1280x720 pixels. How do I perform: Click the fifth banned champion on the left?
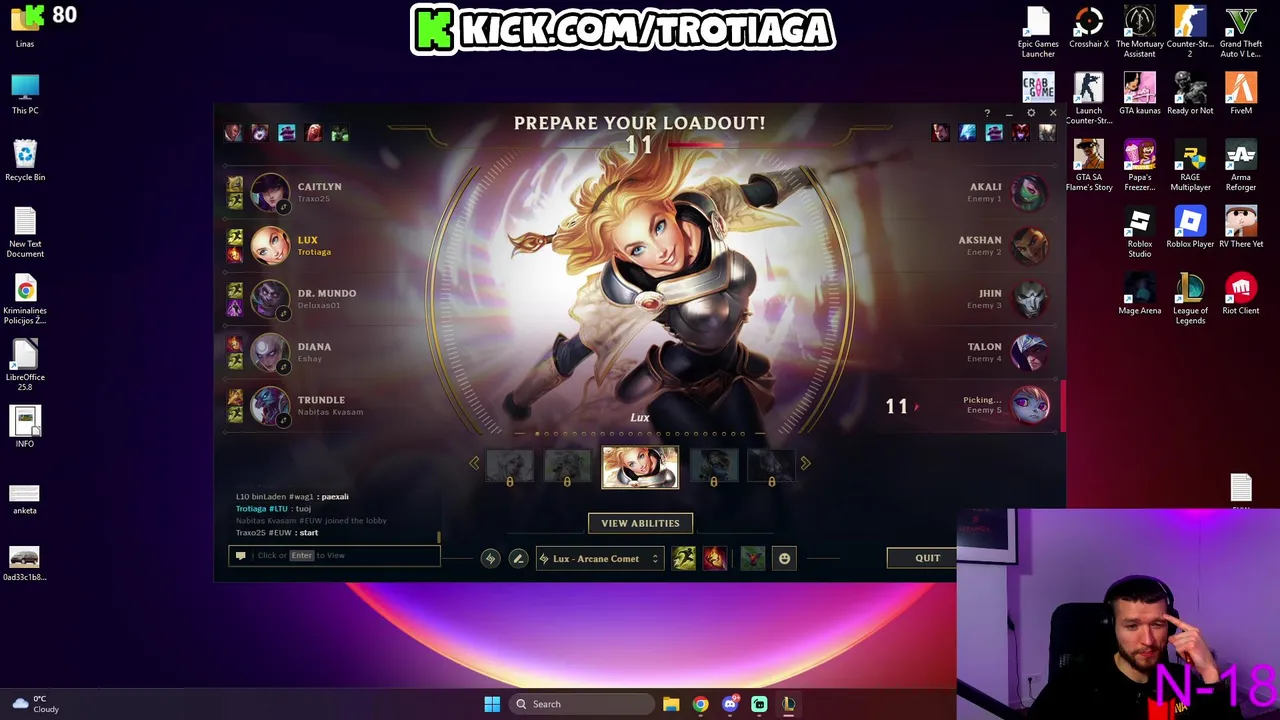pos(340,133)
